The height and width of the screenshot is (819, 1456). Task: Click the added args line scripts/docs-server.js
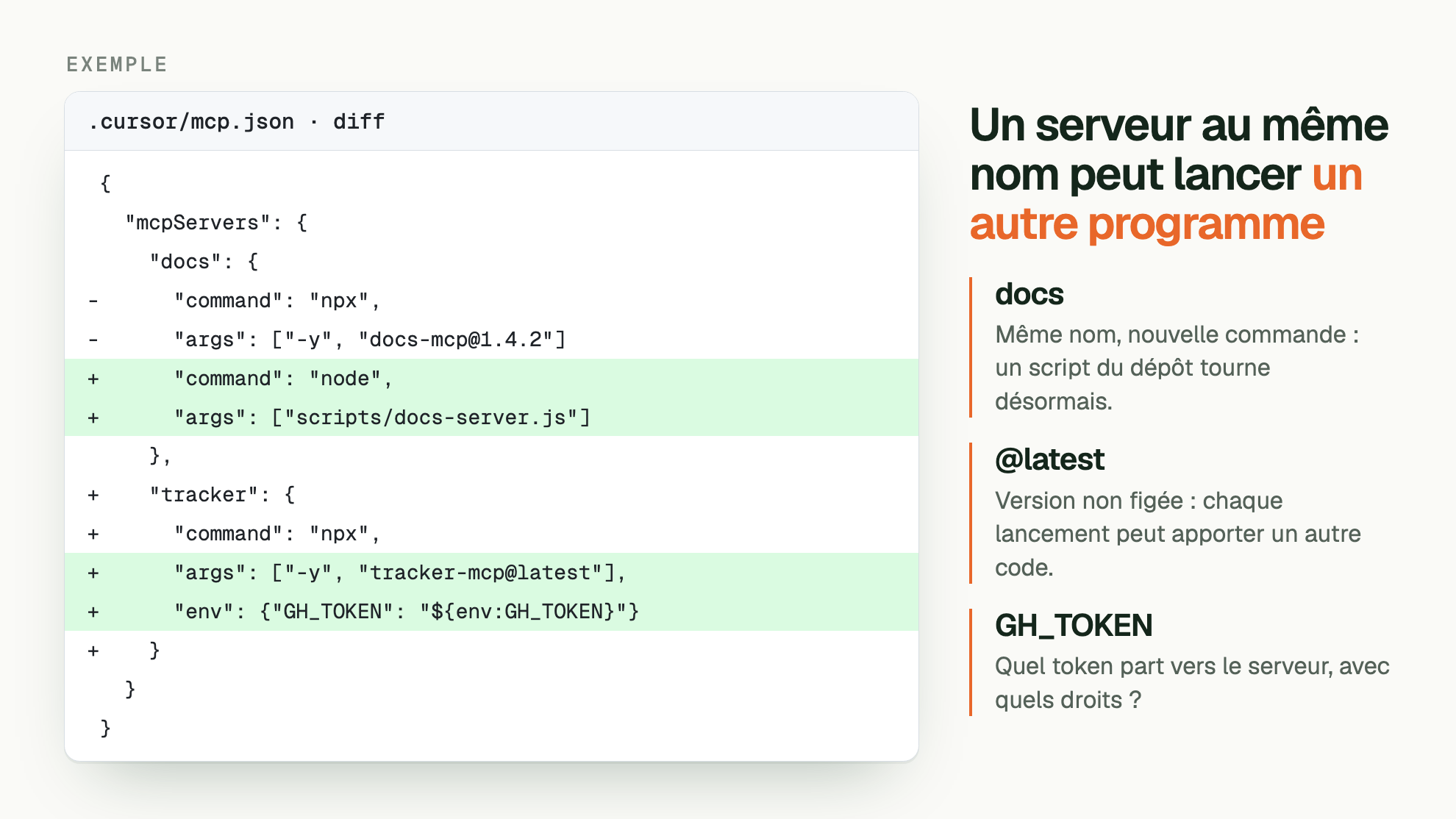coord(491,418)
